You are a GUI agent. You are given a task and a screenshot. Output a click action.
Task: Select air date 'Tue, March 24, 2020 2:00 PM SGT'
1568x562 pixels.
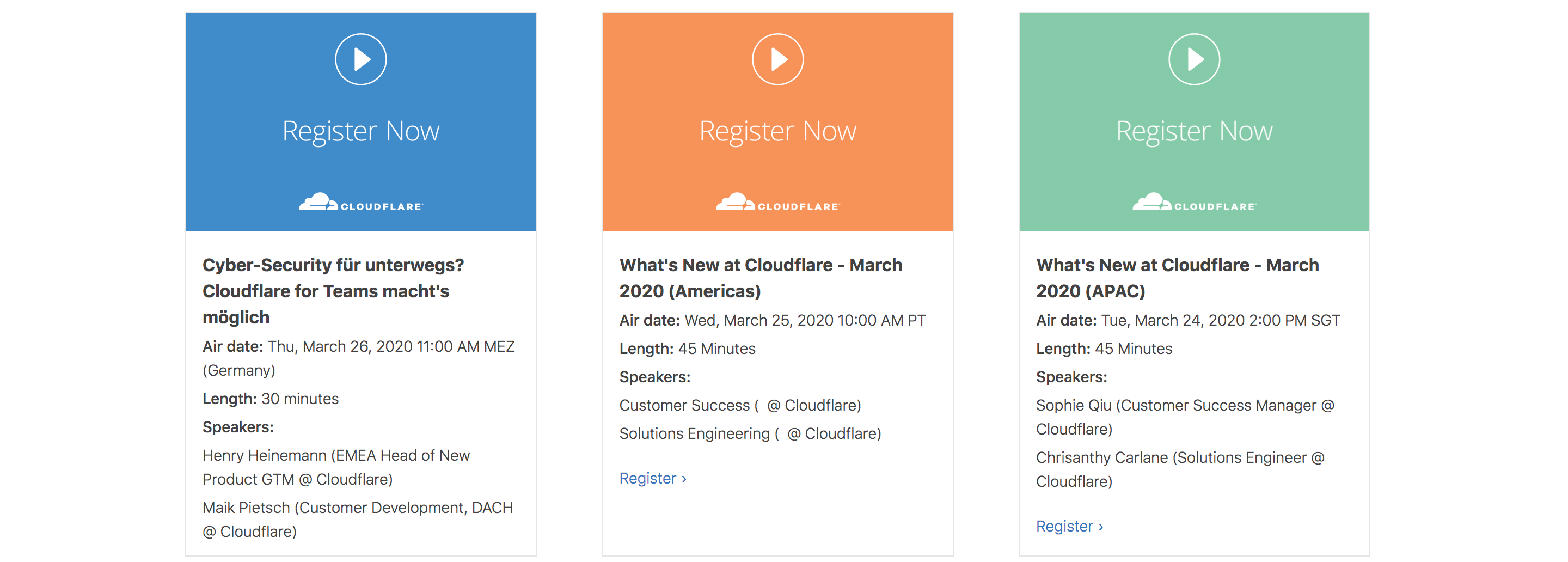1221,321
